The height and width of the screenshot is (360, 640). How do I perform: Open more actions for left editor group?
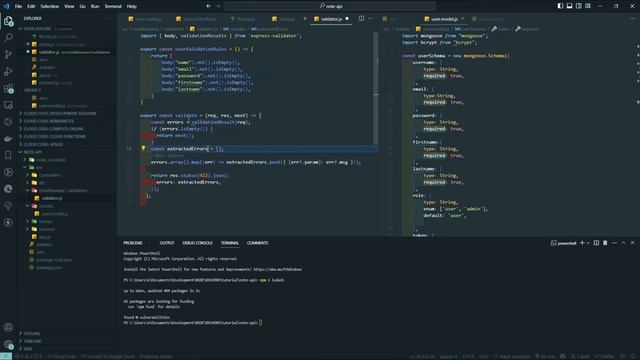371,18
